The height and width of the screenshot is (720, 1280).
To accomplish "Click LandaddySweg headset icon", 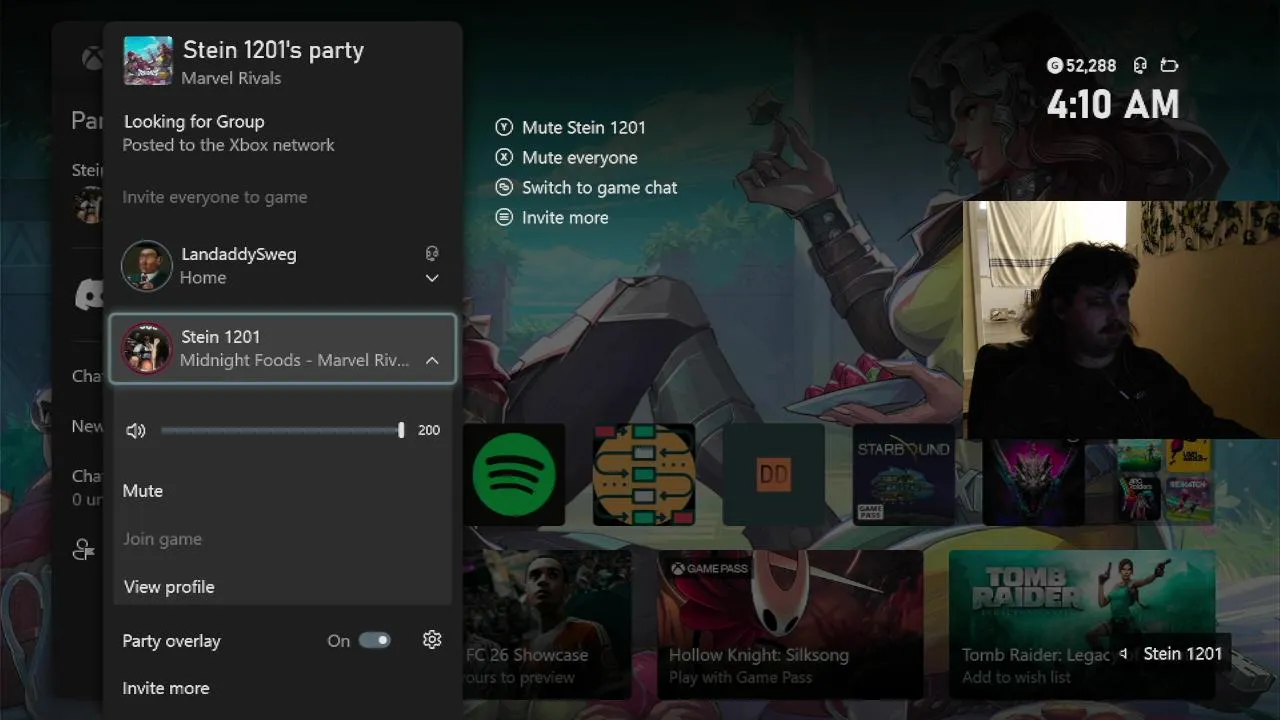I will [x=432, y=254].
